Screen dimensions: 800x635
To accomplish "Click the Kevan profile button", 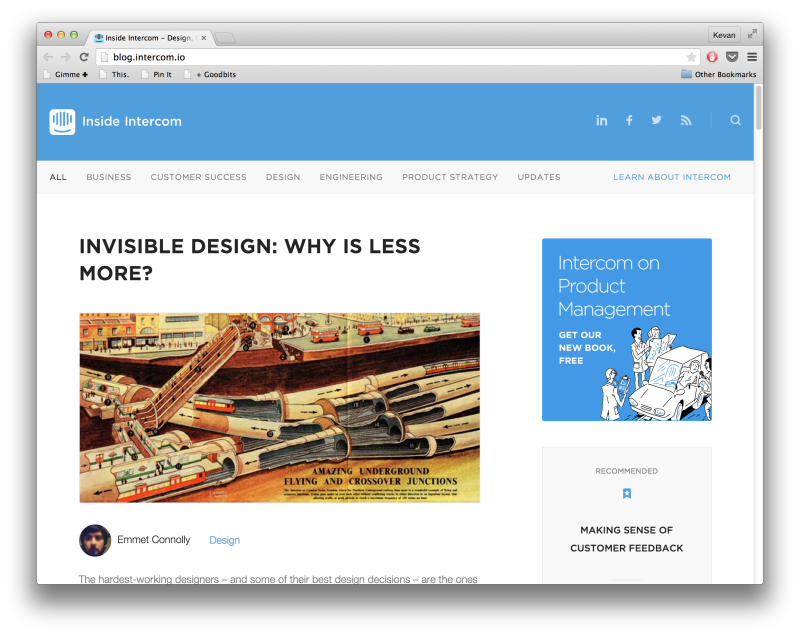I will [x=724, y=35].
